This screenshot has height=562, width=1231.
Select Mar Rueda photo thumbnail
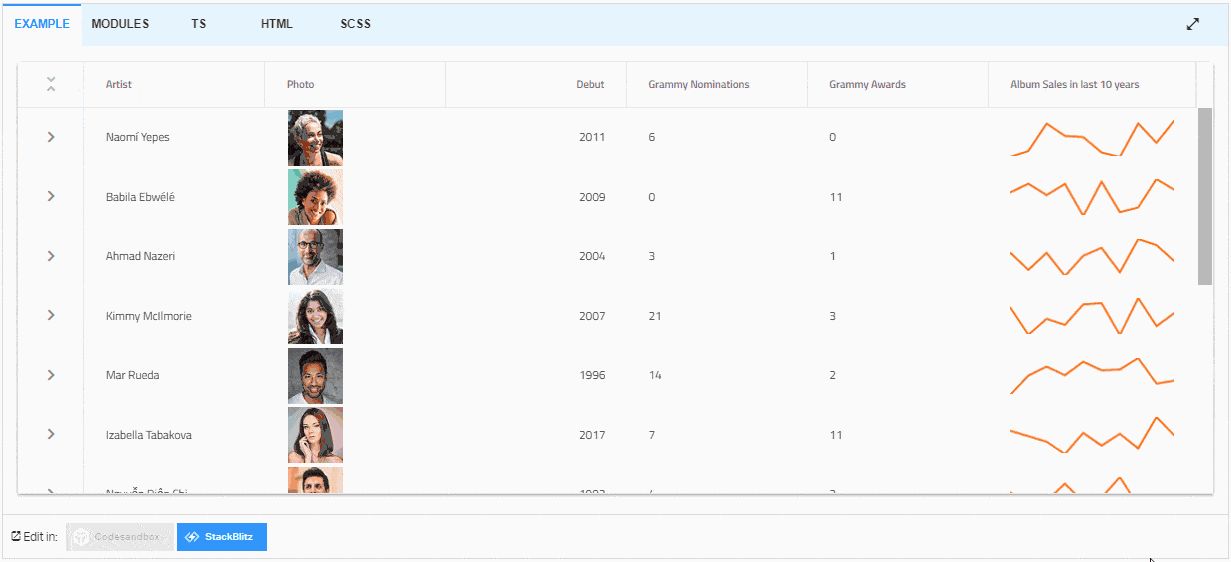315,376
